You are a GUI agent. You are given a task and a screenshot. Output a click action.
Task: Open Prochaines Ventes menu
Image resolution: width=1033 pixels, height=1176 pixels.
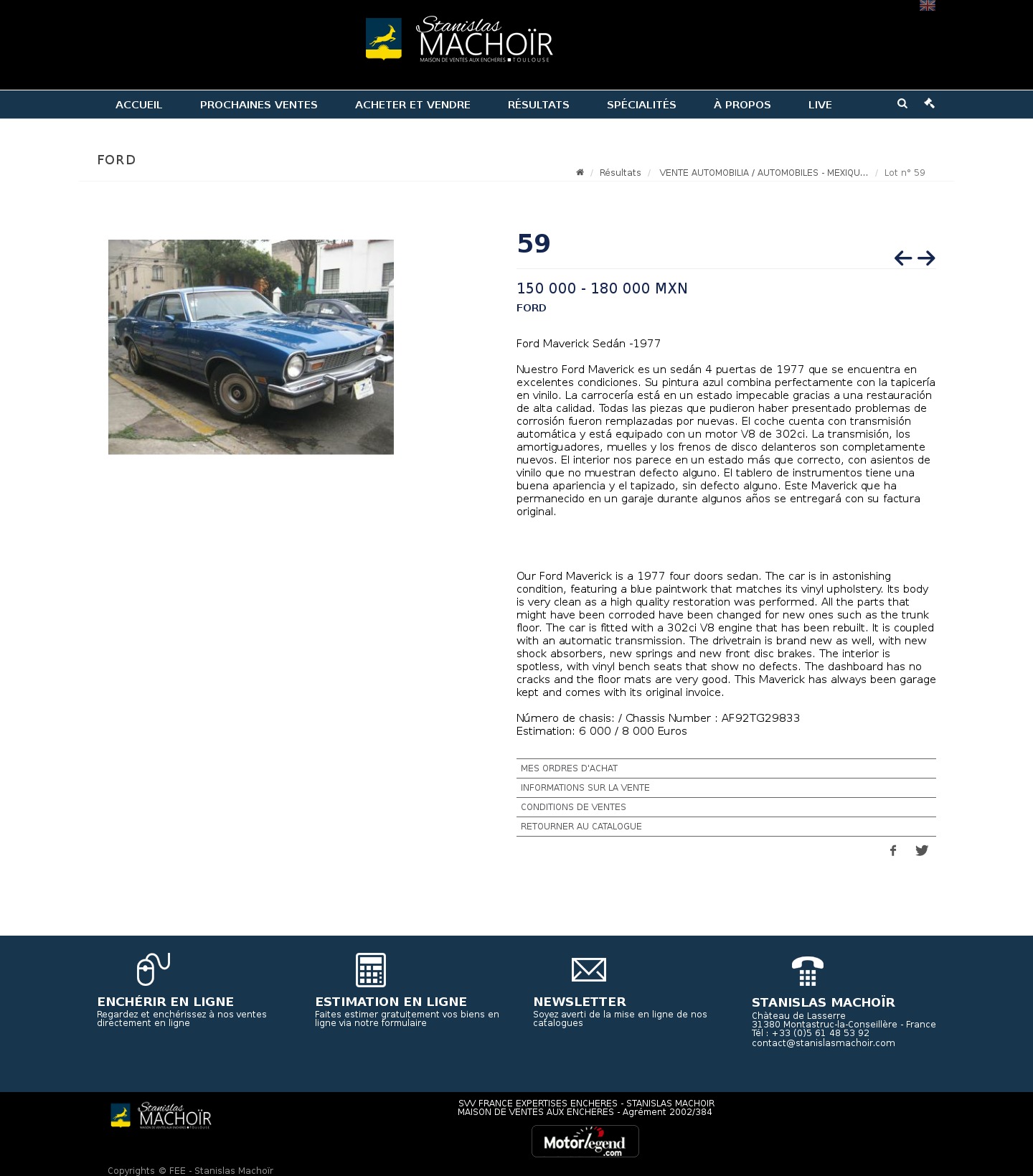click(x=259, y=105)
